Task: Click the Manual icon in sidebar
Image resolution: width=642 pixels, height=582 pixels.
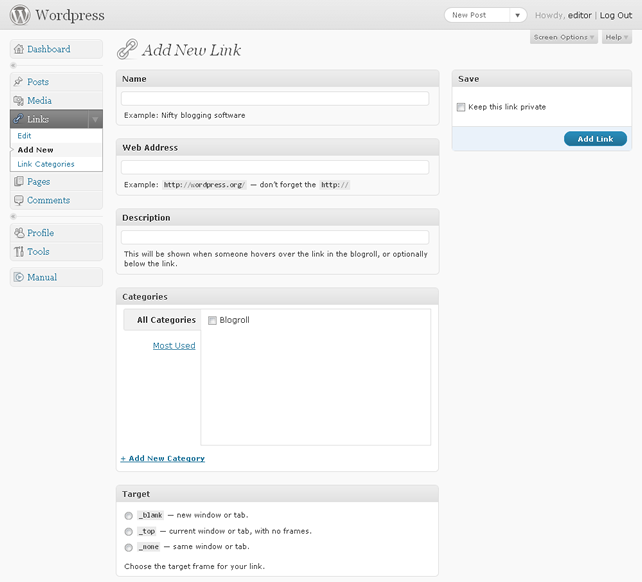Action: click(x=18, y=277)
